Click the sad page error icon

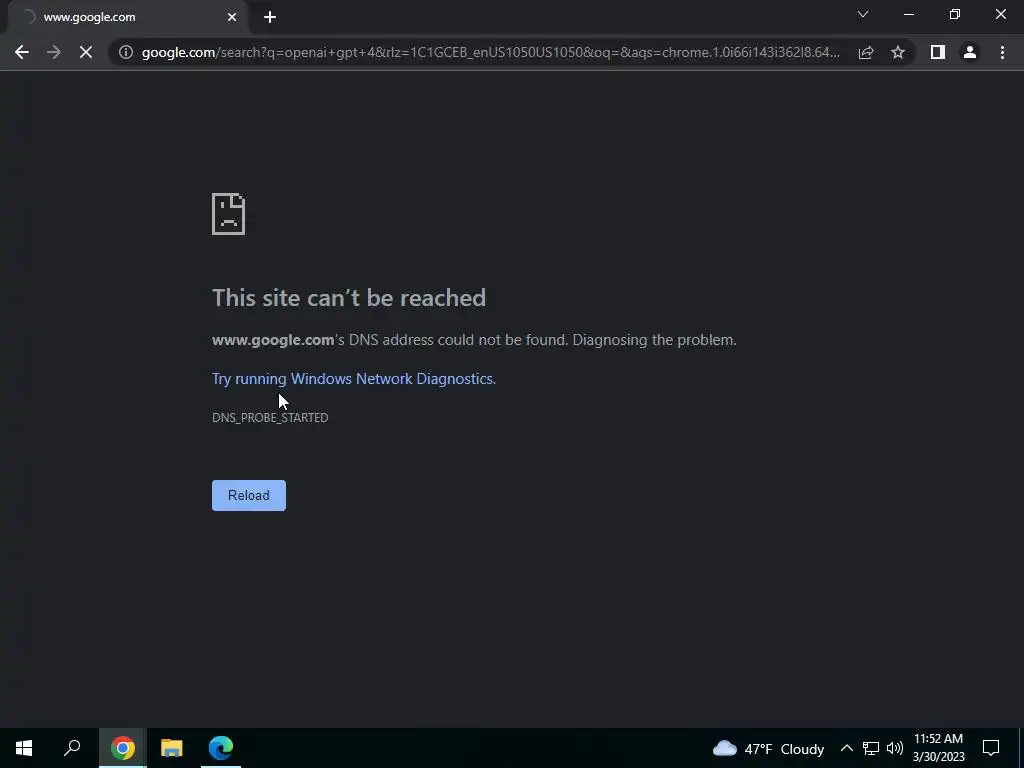pos(229,214)
